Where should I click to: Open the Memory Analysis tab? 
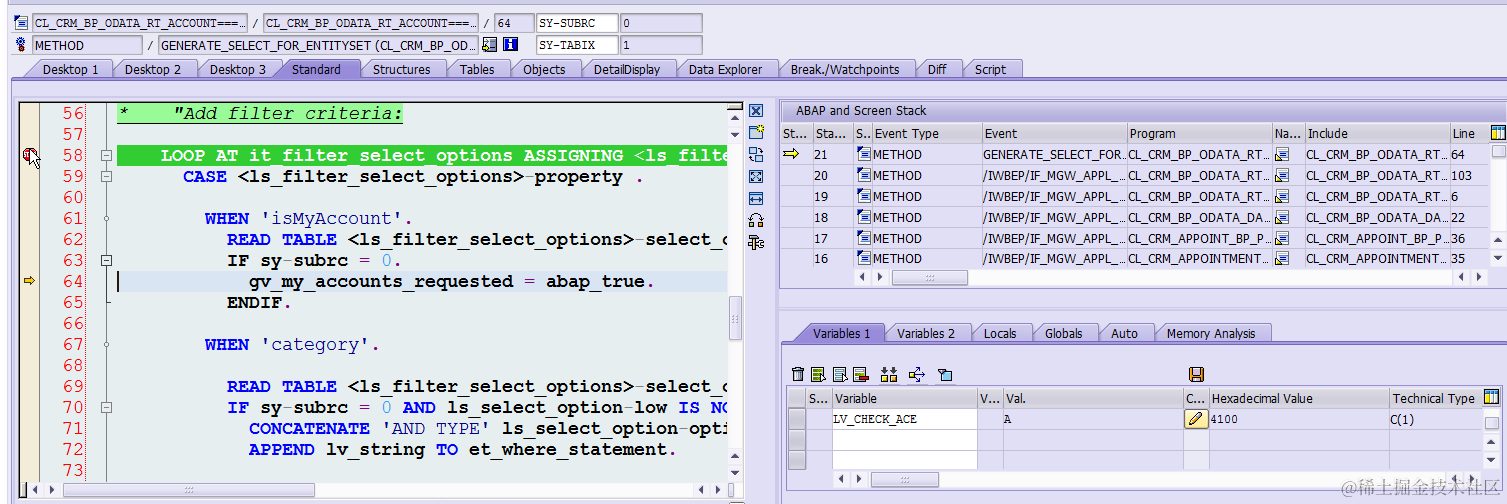click(1210, 333)
